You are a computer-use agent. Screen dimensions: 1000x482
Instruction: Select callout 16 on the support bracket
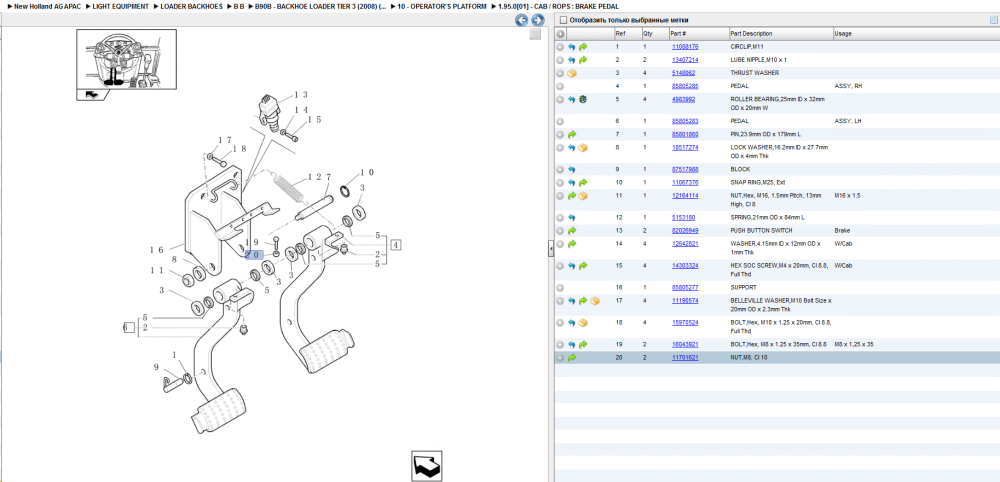point(157,250)
